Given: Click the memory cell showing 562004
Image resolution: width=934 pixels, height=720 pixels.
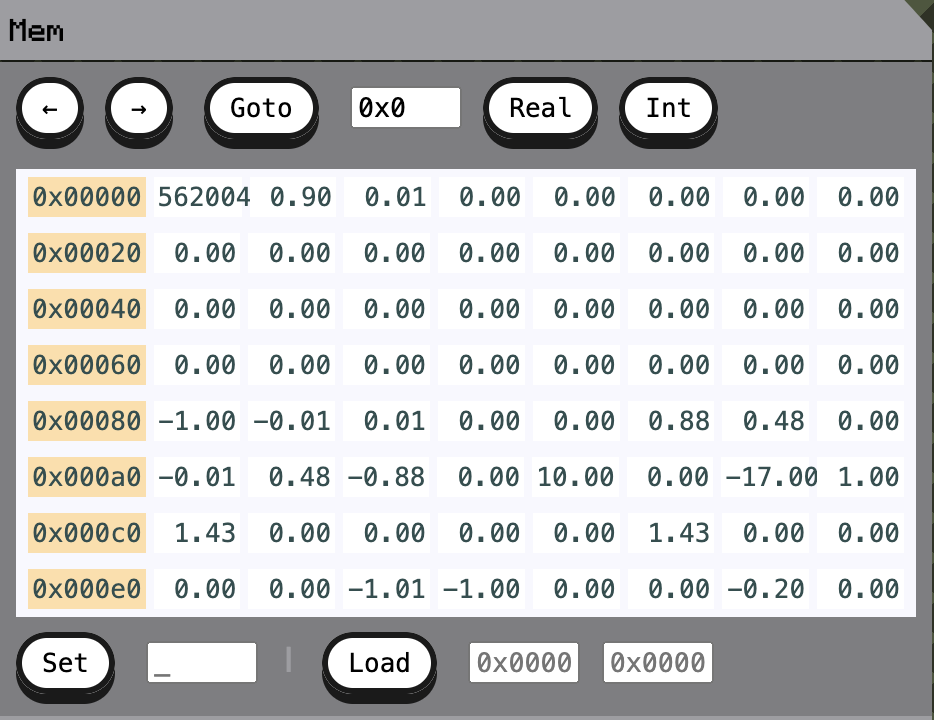Looking at the screenshot, I should pyautogui.click(x=203, y=198).
